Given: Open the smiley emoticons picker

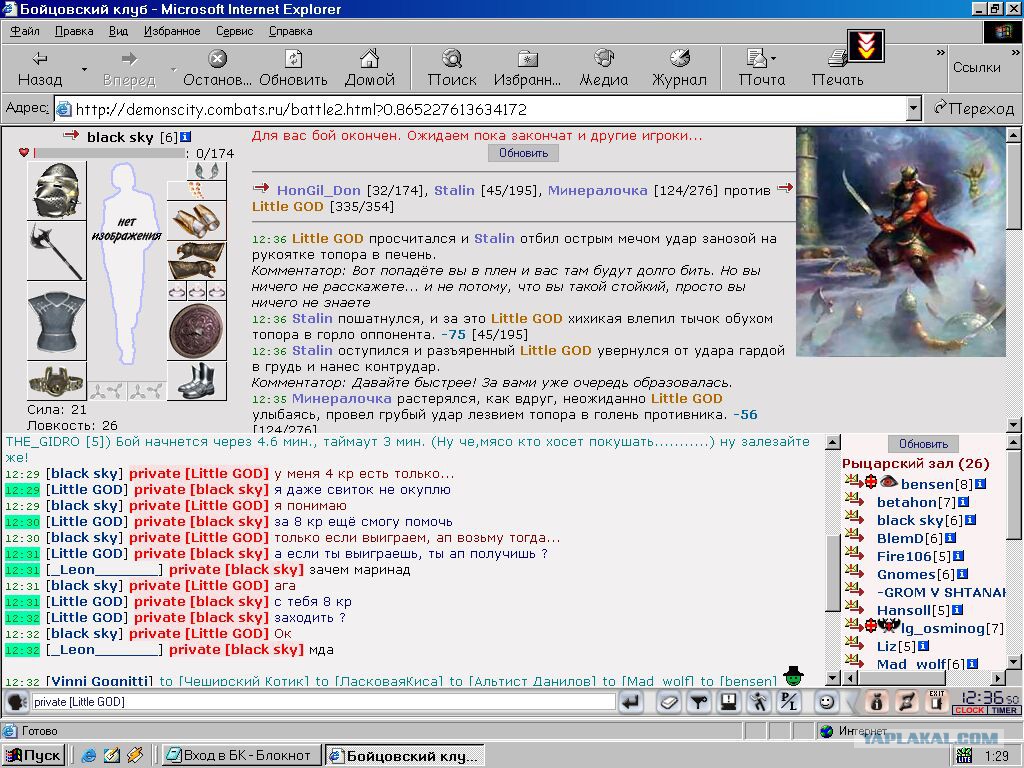Looking at the screenshot, I should (x=826, y=702).
